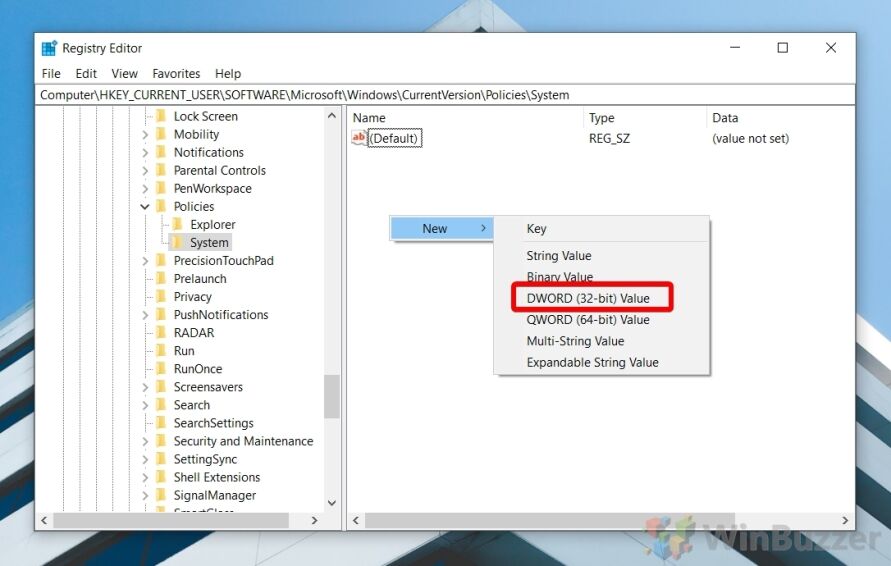Viewport: 891px width, 566px height.
Task: Click values pane scroll right arrow
Action: point(845,520)
